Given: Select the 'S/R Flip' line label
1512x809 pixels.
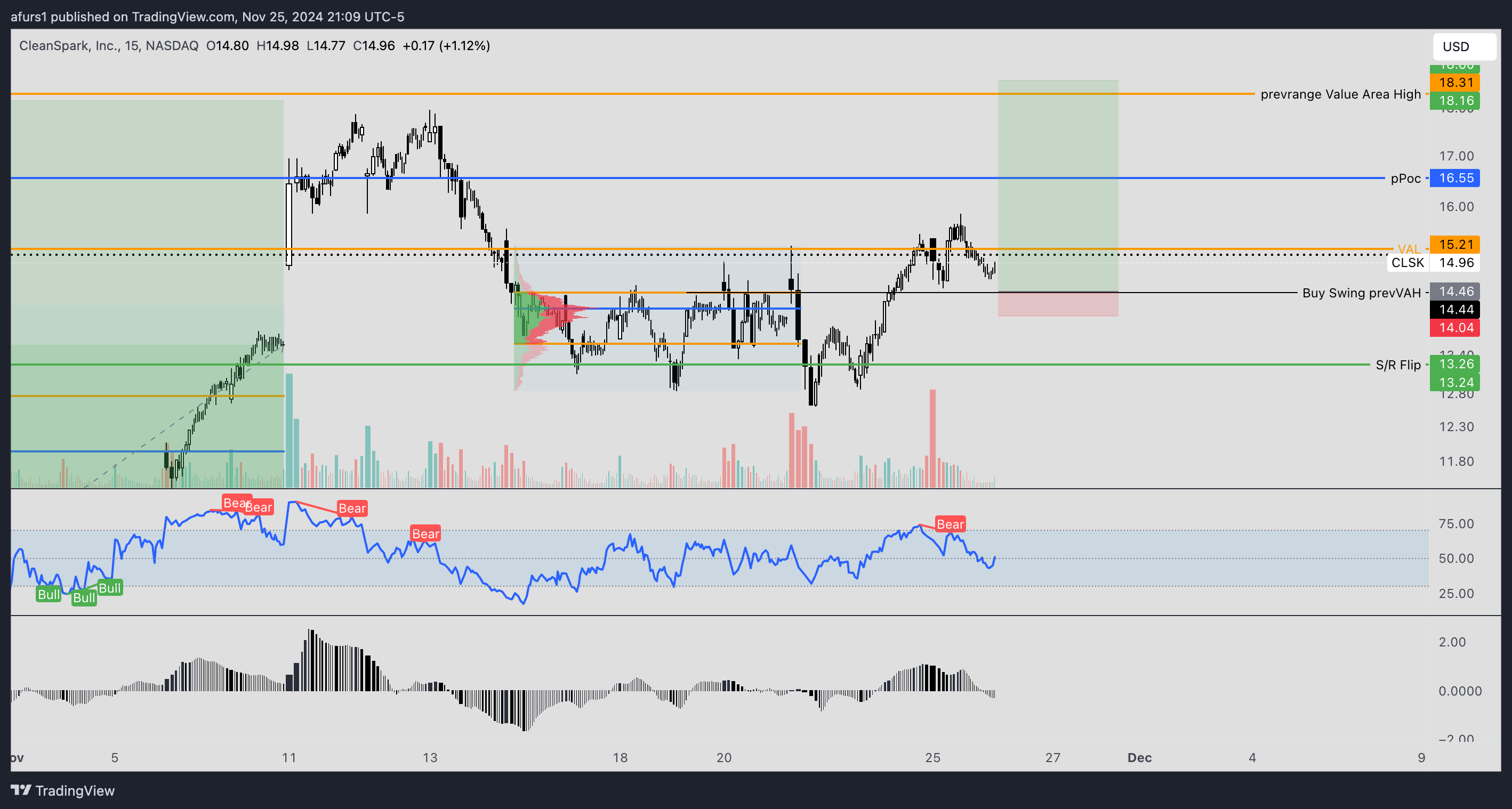Looking at the screenshot, I should coord(1398,365).
